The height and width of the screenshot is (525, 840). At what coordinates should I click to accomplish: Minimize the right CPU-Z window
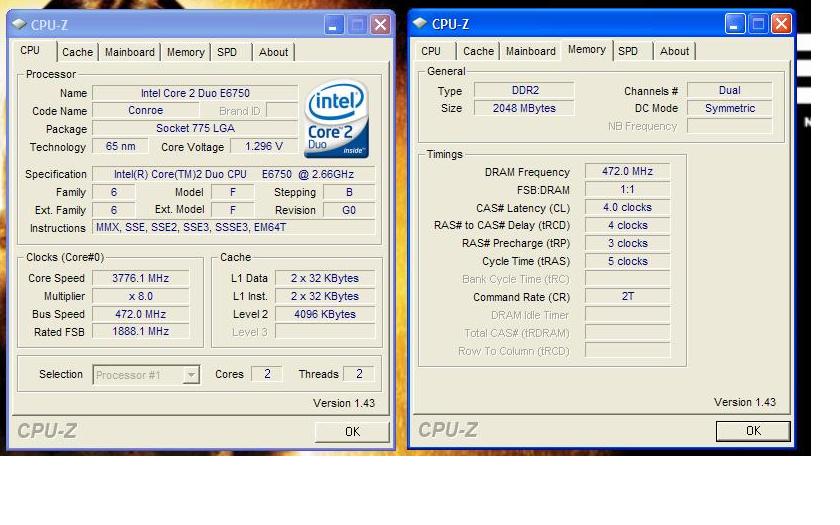[734, 24]
